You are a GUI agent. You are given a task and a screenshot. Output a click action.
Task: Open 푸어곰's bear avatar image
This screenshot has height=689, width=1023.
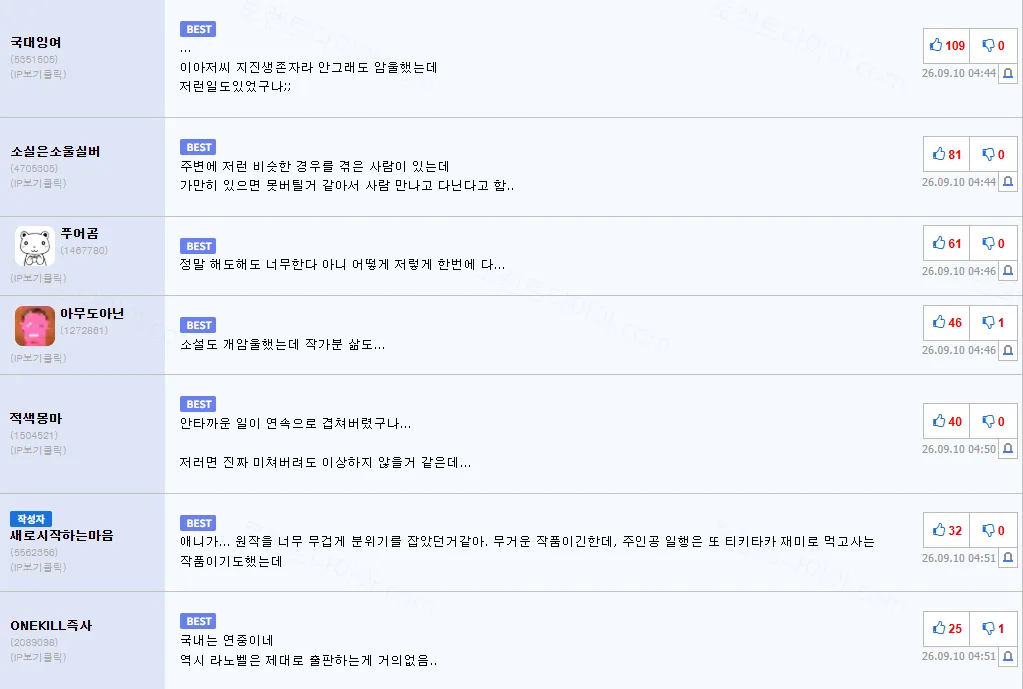35,247
